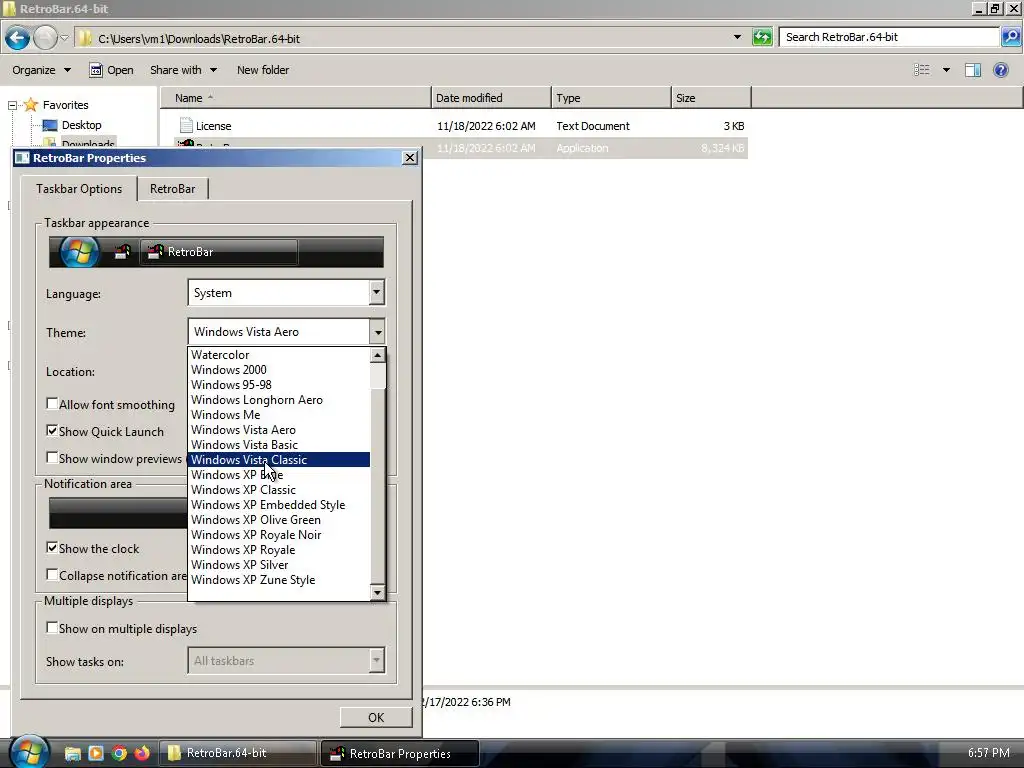The height and width of the screenshot is (768, 1024).
Task: Click the Explorer back arrow button
Action: click(x=18, y=38)
